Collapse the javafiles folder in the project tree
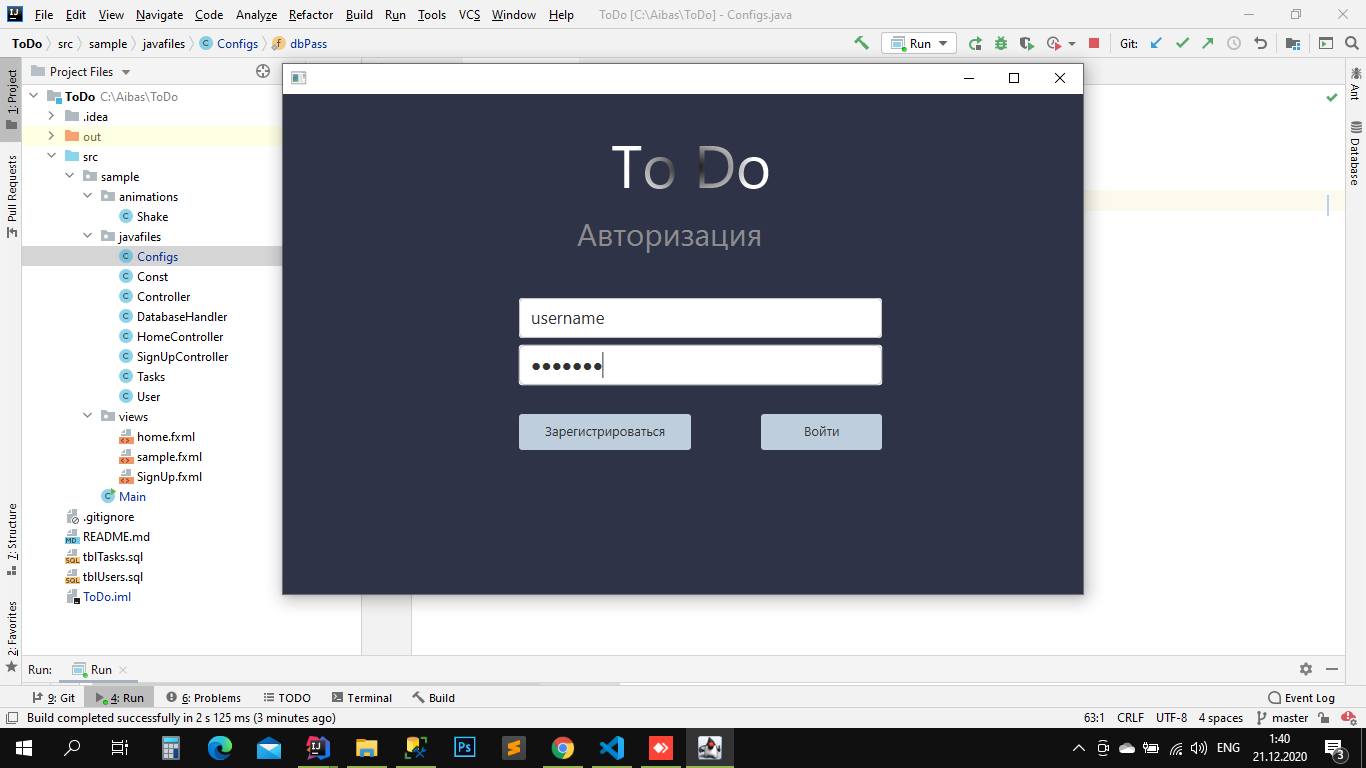The height and width of the screenshot is (768, 1366). tap(87, 236)
